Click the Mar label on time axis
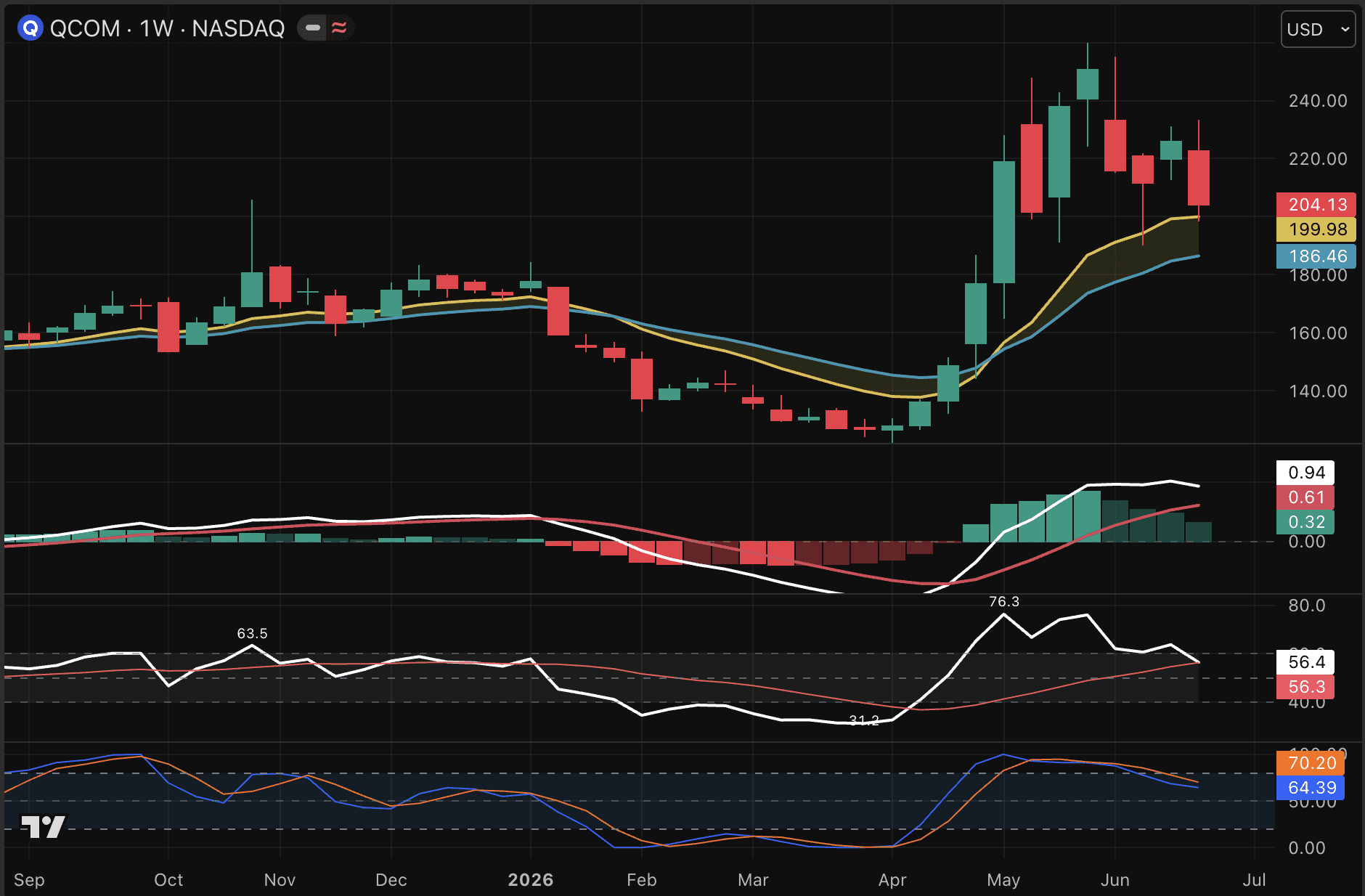The width and height of the screenshot is (1365, 896). [753, 880]
